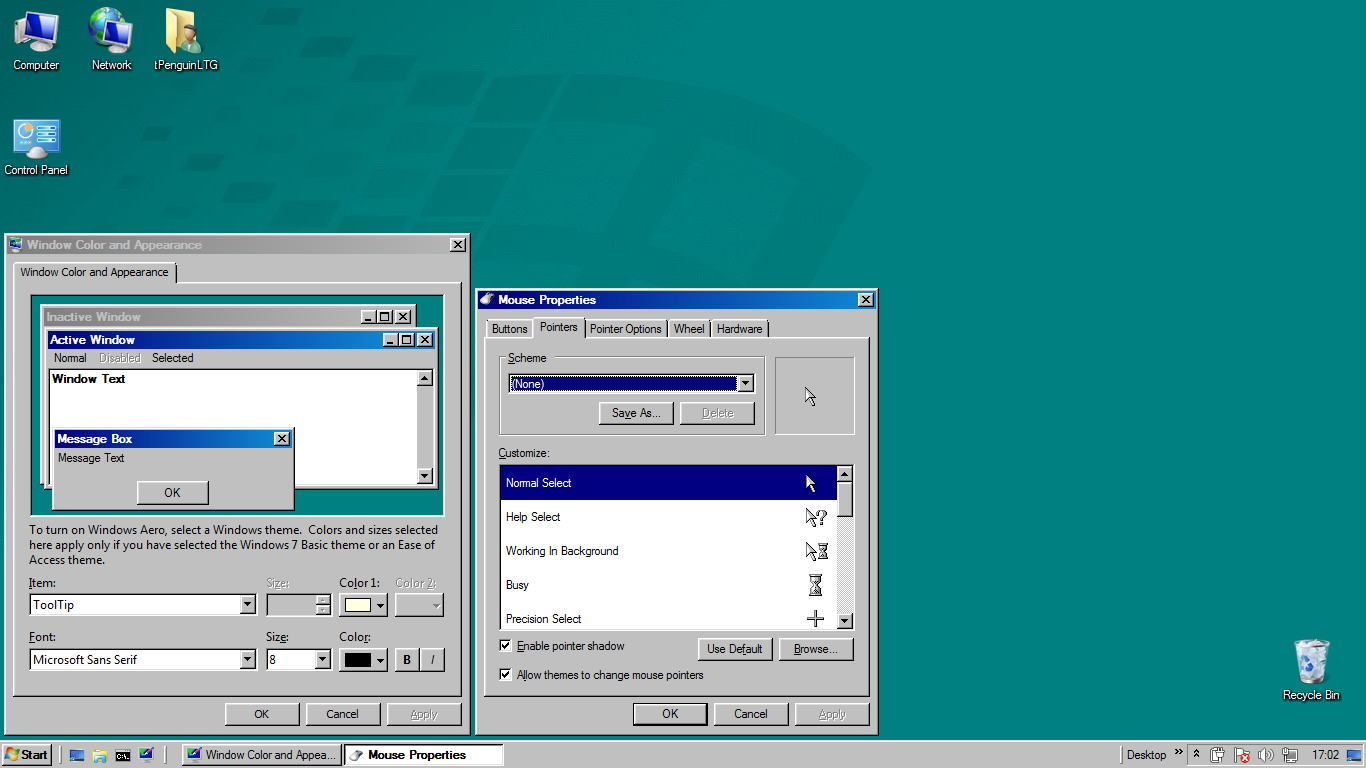
Task: Click the Color 1 pale yellow swatch
Action: (358, 605)
